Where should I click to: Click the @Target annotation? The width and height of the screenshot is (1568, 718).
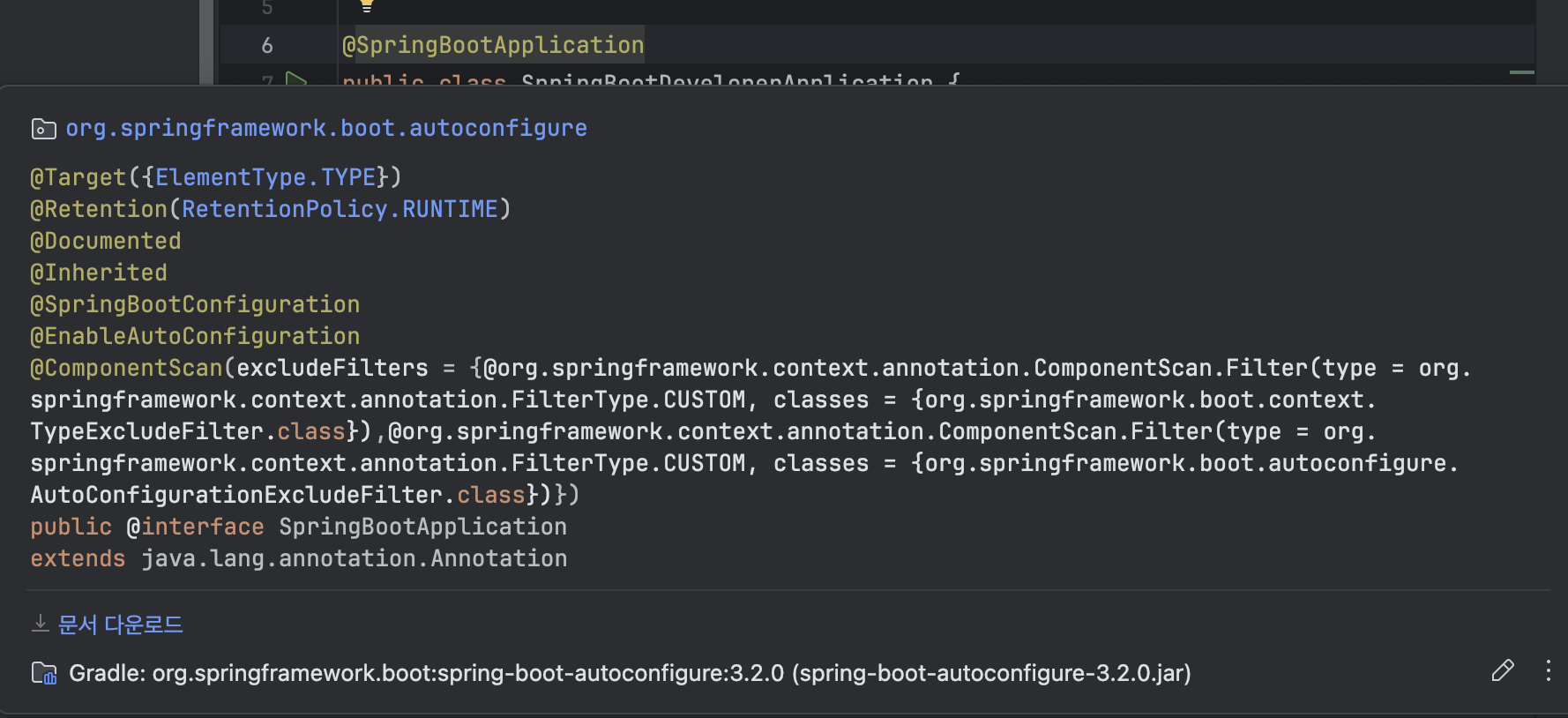pyautogui.click(x=78, y=177)
